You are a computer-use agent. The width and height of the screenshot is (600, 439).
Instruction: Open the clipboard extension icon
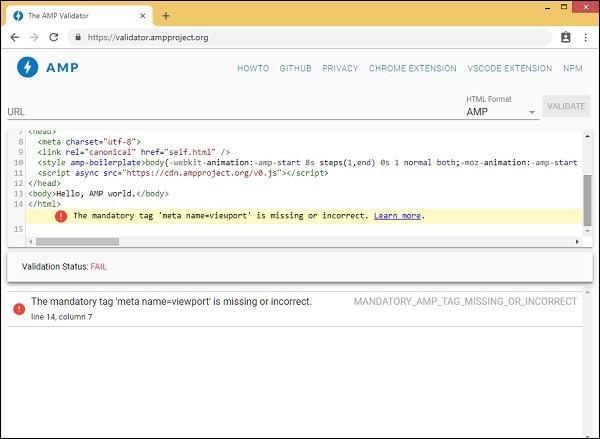(566, 37)
